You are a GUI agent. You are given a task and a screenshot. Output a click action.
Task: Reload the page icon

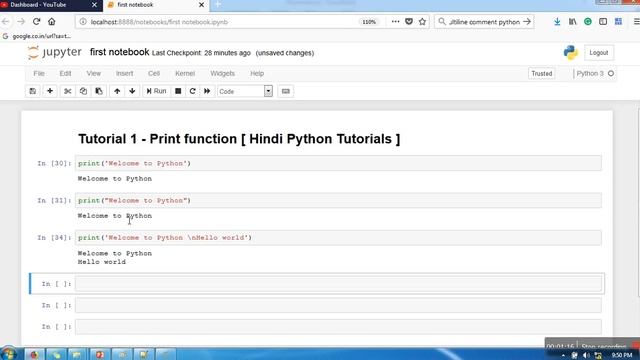[x=36, y=22]
